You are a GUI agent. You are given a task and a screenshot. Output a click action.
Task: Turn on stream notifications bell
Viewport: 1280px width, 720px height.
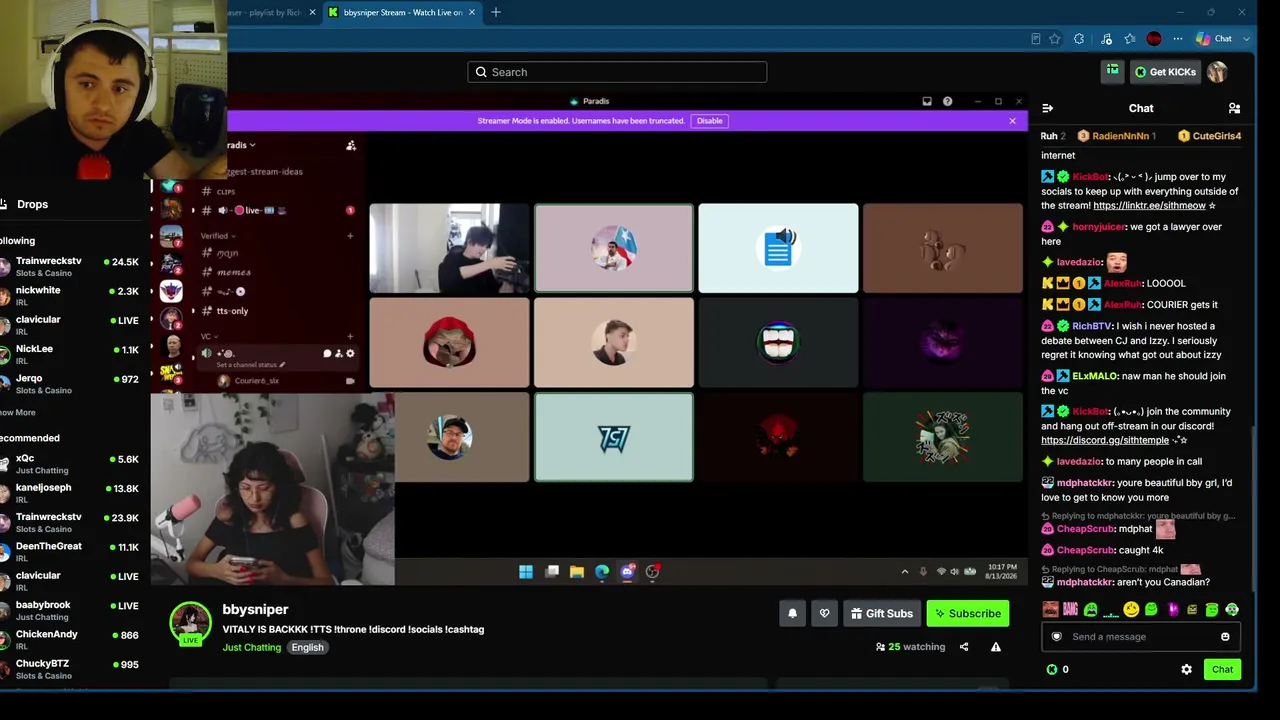[x=792, y=613]
